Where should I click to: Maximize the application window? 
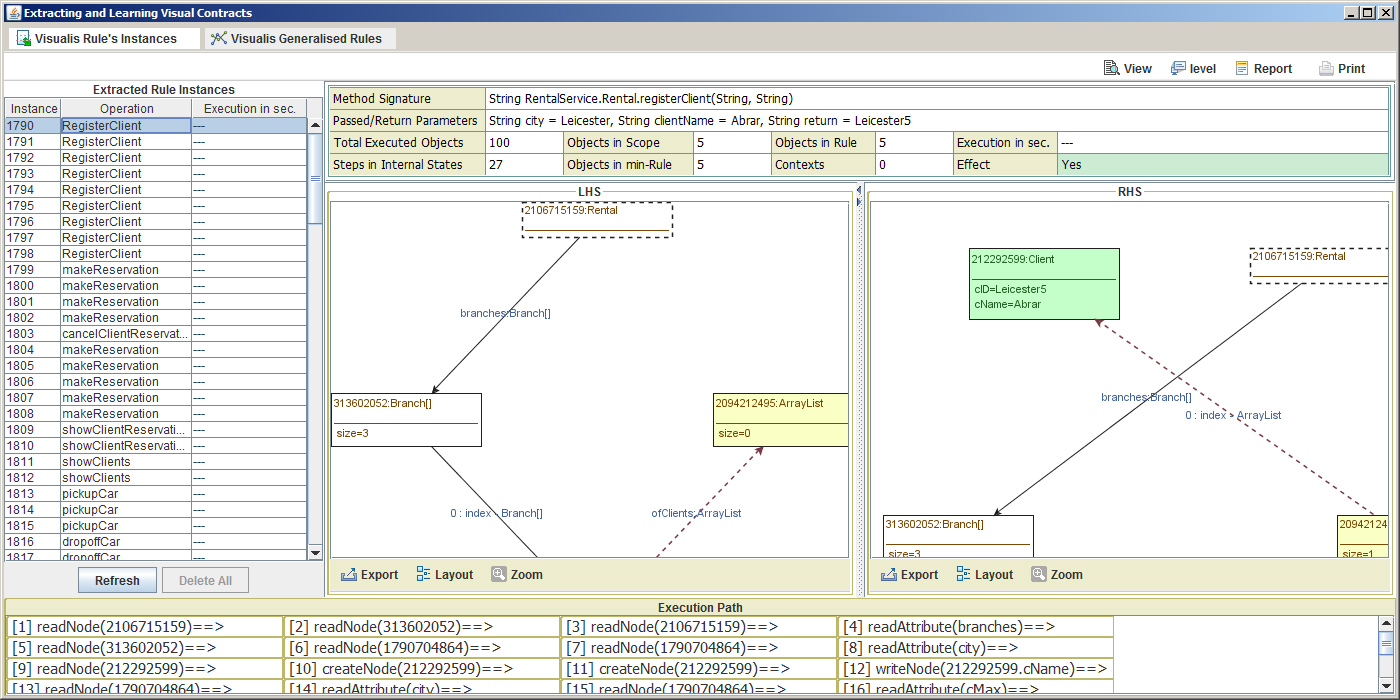coord(1367,13)
